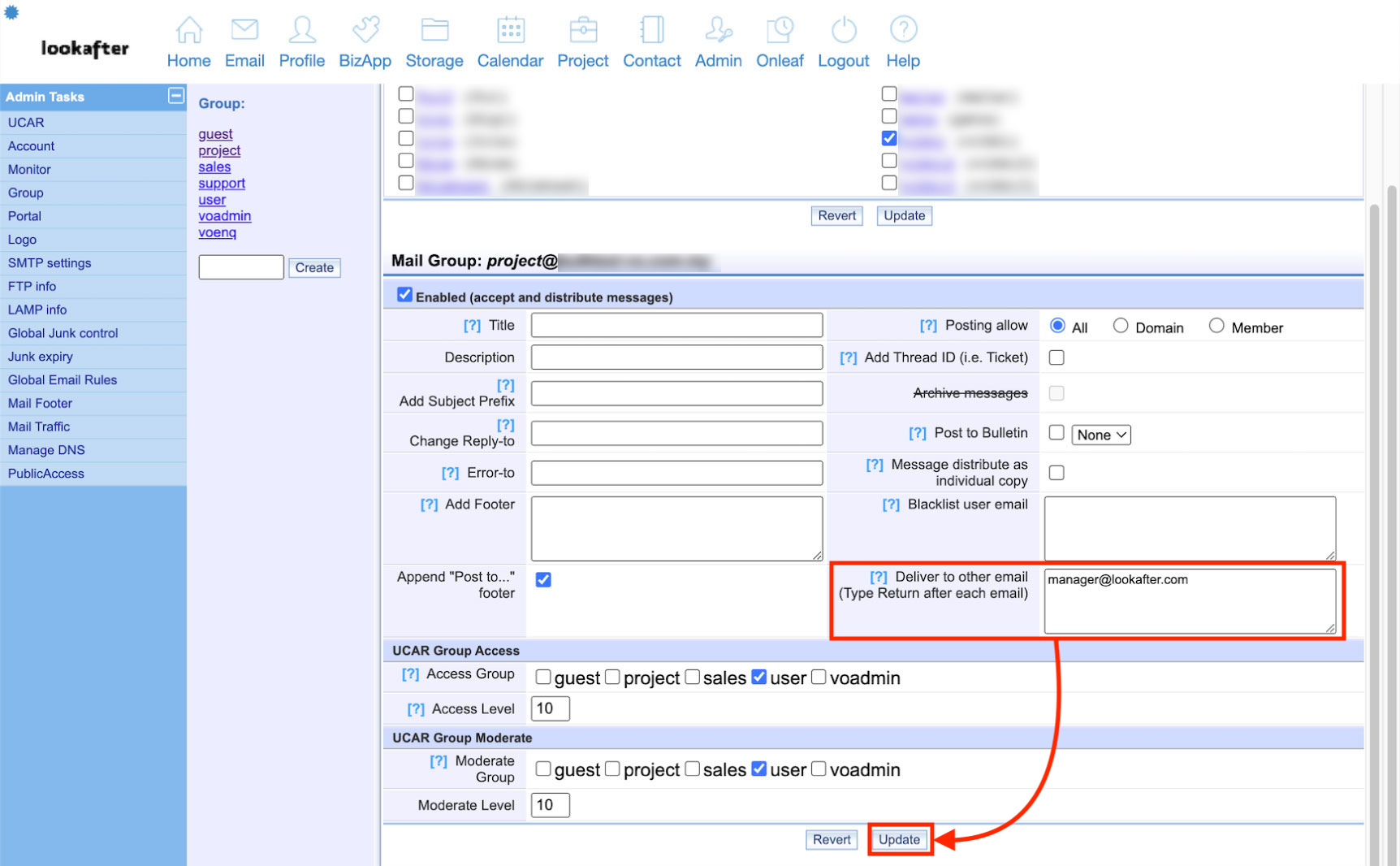Select the Domain posting allow option

coord(1121,326)
